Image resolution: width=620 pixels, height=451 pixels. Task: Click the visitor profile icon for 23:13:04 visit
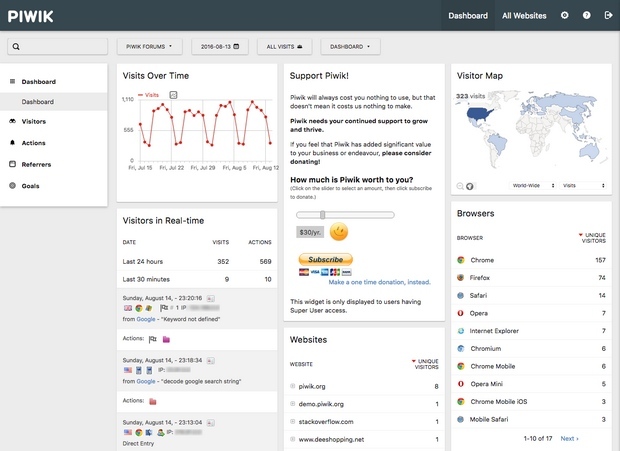[x=211, y=423]
